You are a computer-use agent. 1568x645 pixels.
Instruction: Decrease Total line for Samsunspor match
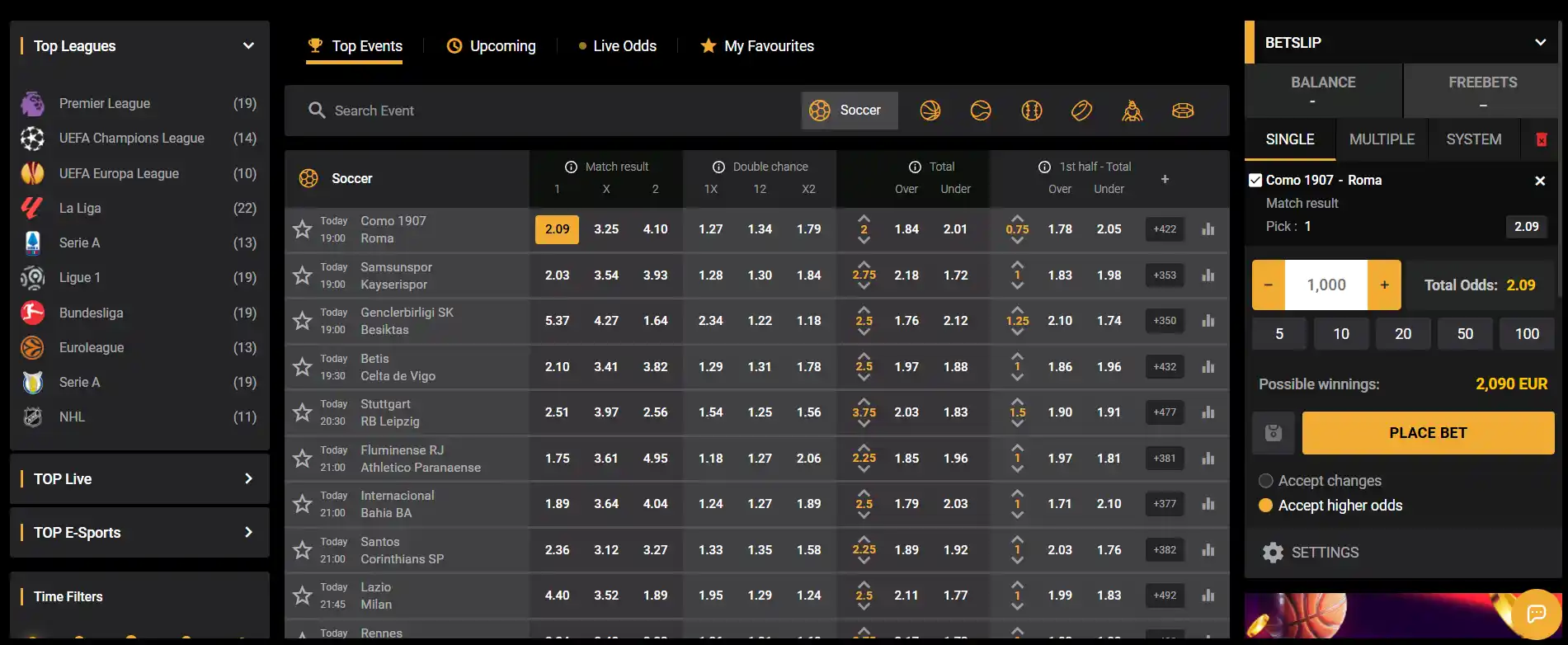click(x=864, y=286)
